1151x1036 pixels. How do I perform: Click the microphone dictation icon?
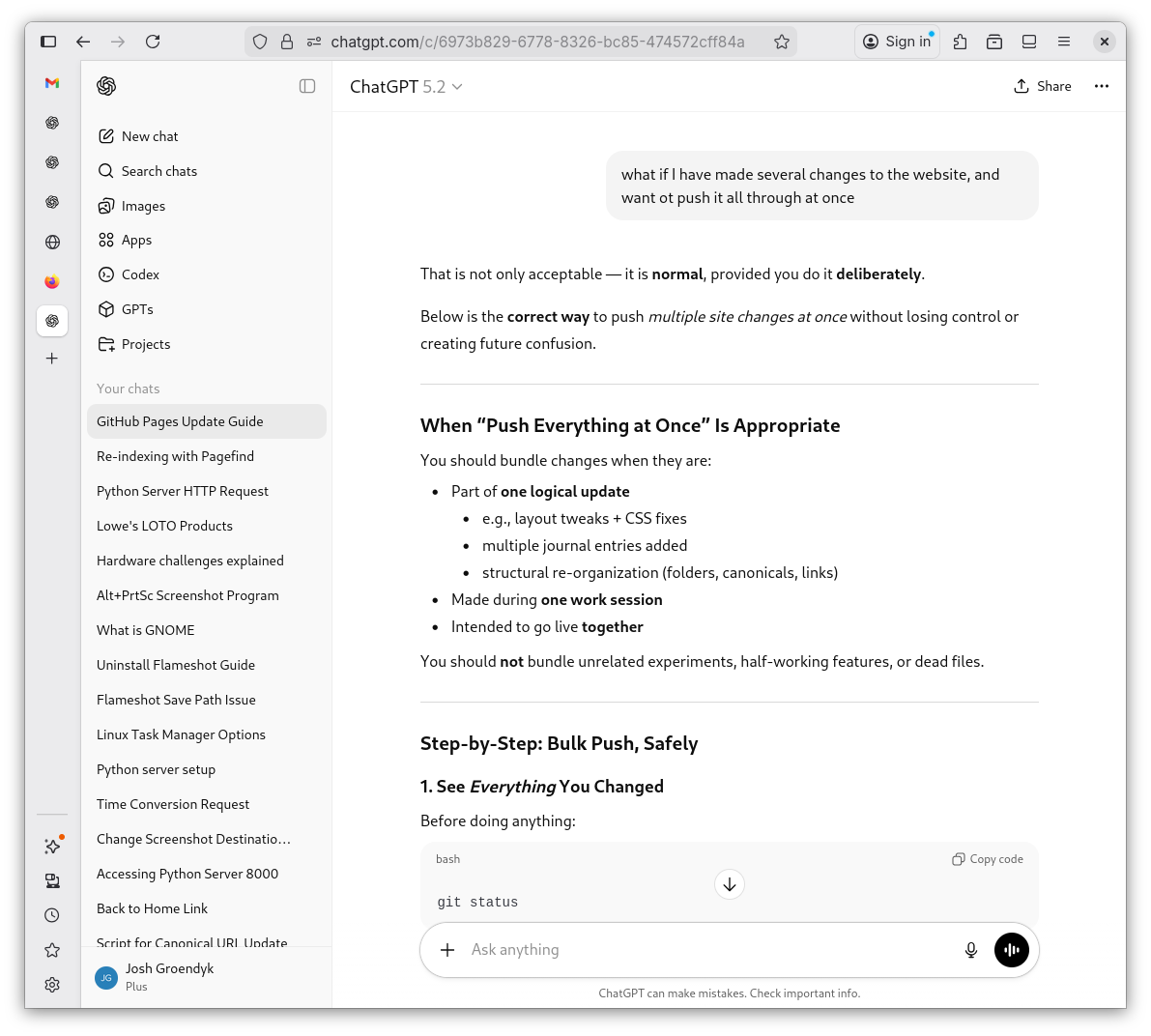coord(971,950)
